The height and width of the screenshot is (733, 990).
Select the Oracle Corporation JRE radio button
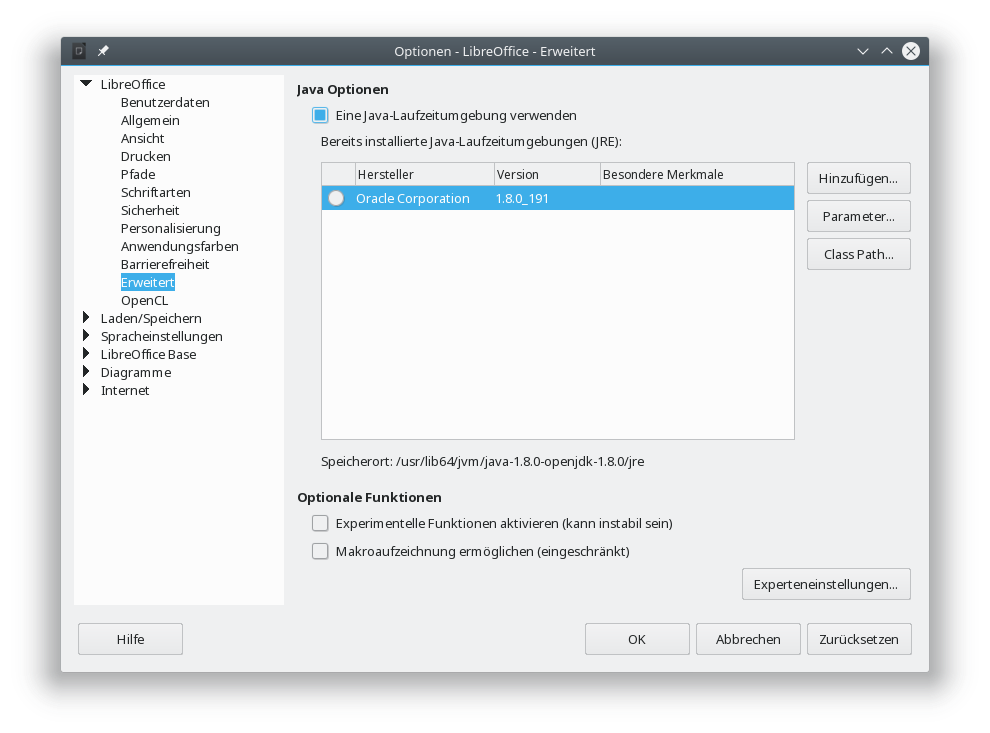tap(336, 198)
